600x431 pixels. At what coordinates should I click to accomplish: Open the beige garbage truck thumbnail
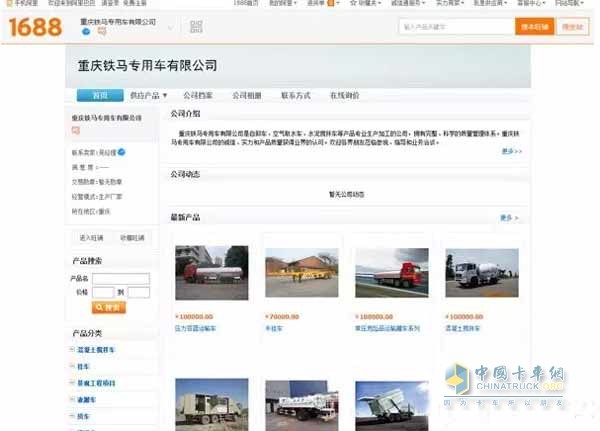[212, 405]
